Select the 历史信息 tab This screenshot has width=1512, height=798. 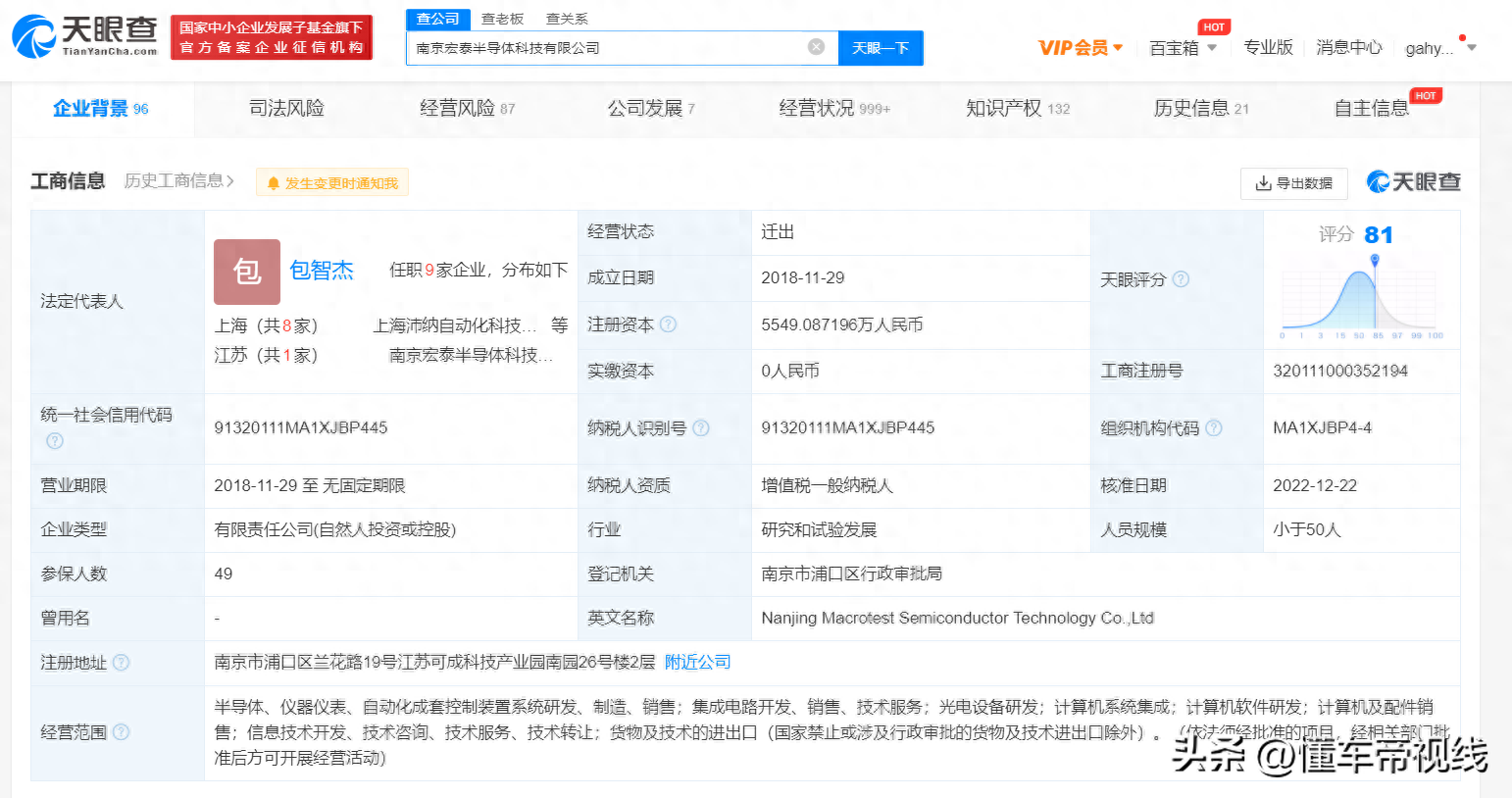coord(1201,108)
